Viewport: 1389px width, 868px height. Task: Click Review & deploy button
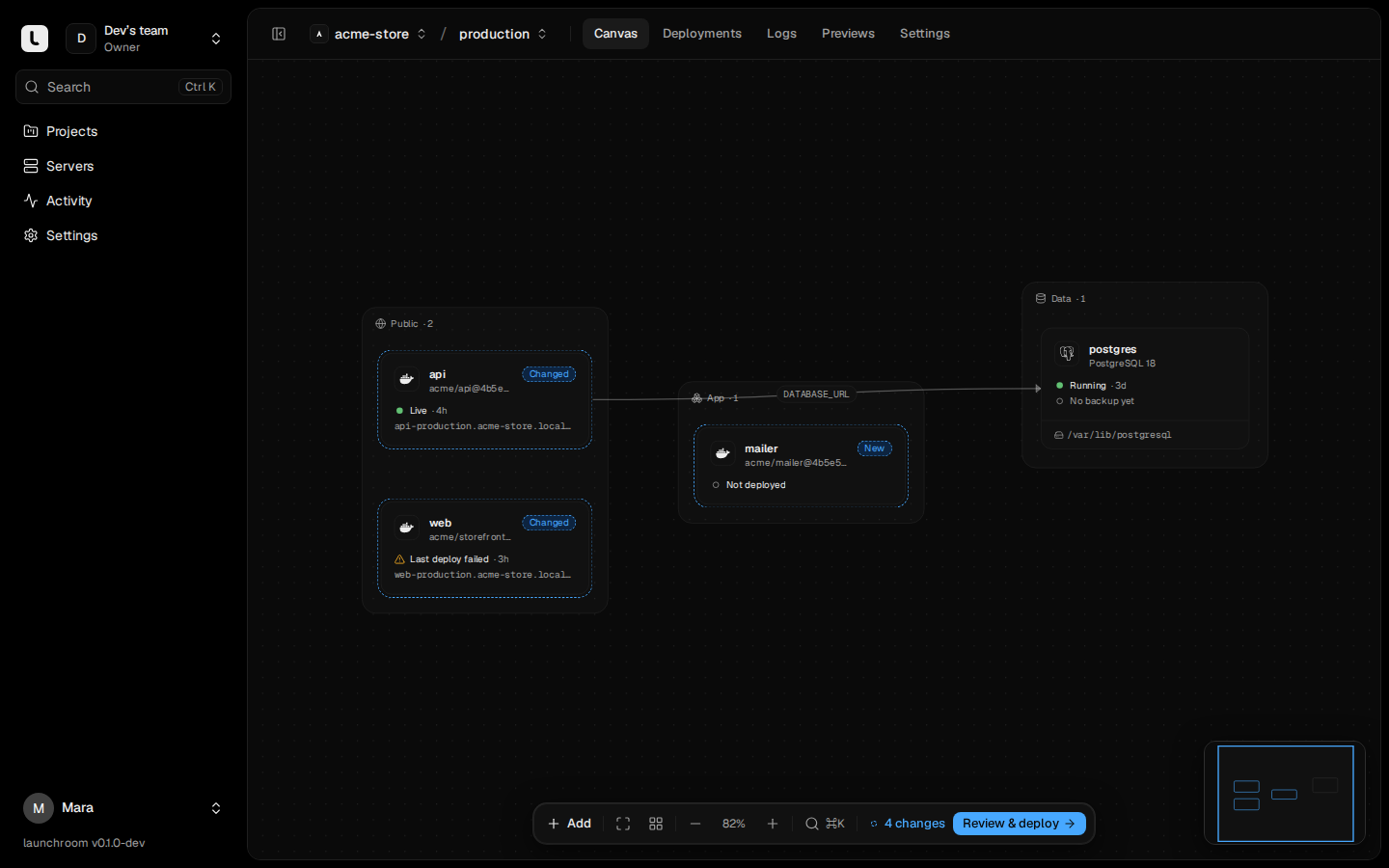[x=1020, y=824]
